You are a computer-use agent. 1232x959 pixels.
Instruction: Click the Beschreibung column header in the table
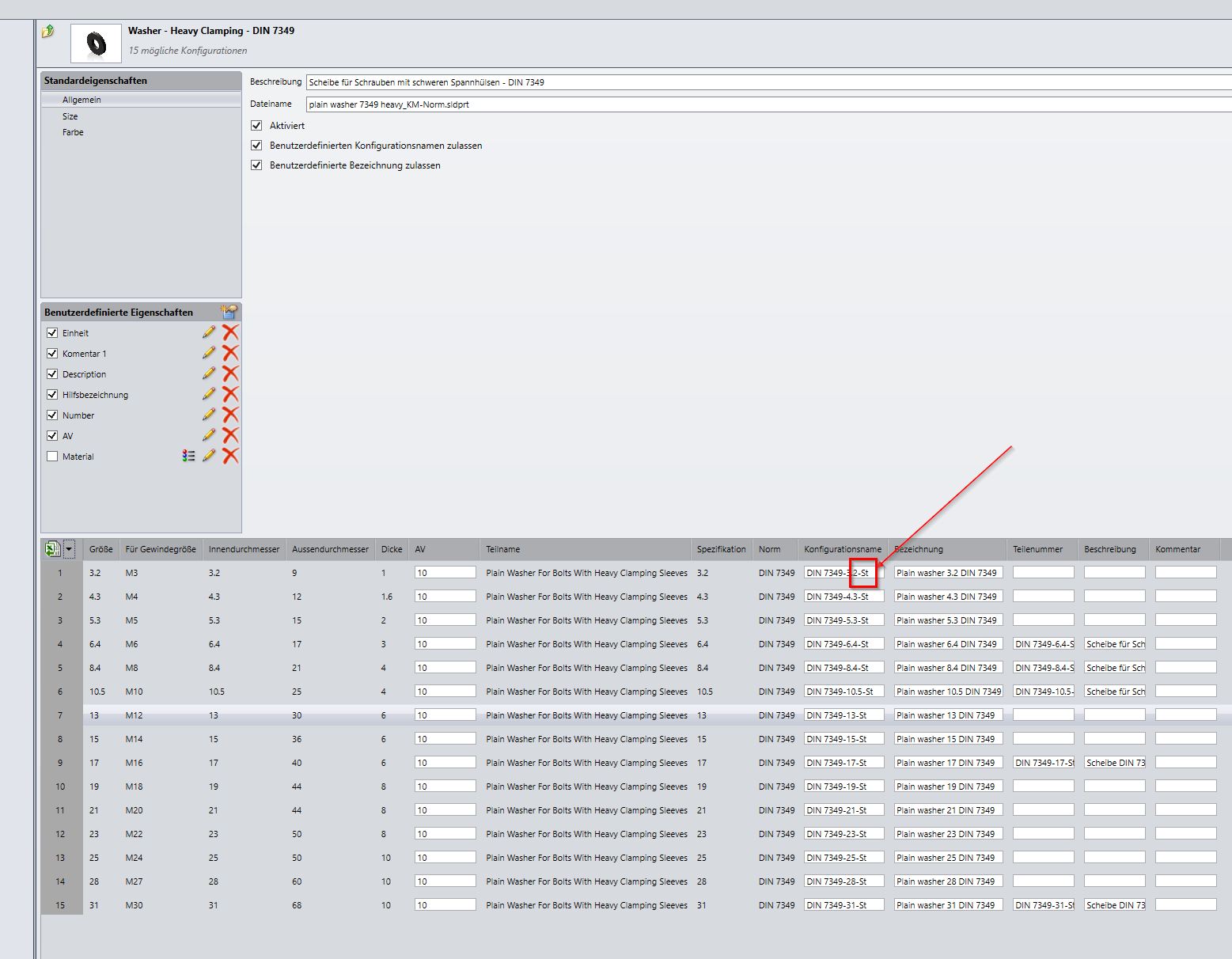[x=1113, y=549]
